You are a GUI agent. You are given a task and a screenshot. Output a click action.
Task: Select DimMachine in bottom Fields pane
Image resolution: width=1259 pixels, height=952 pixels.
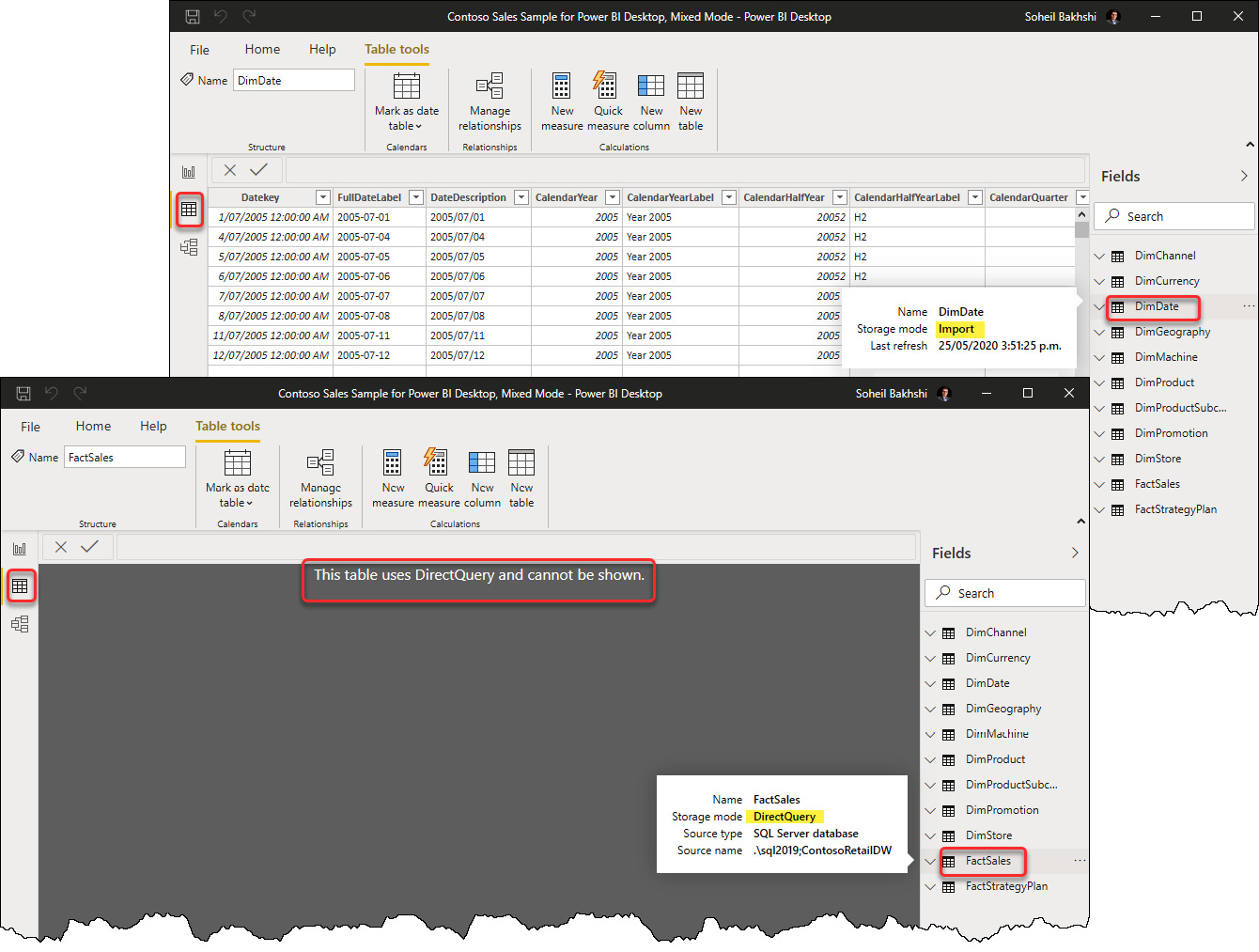[996, 734]
